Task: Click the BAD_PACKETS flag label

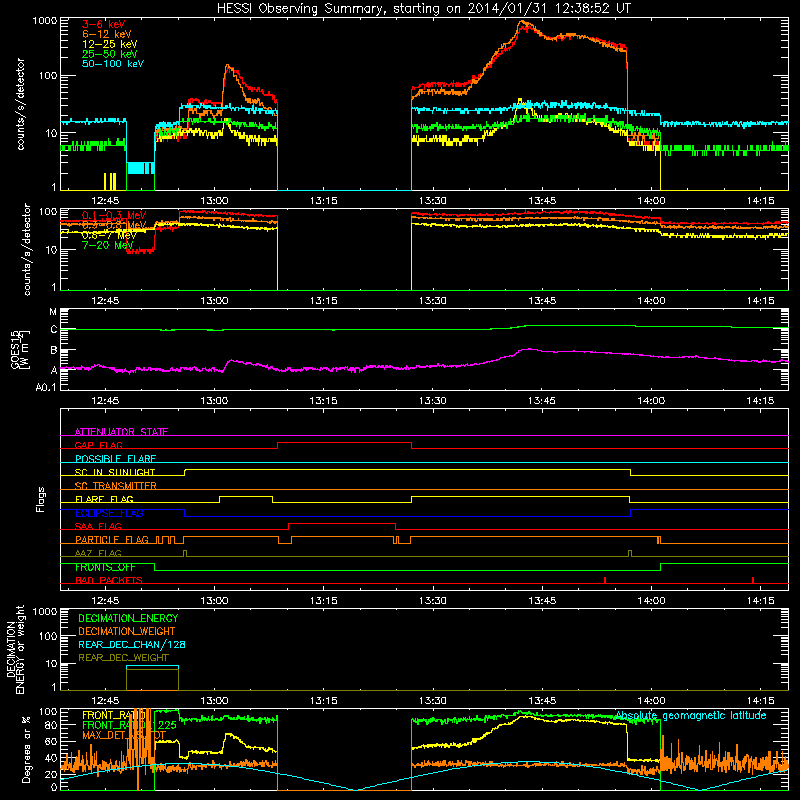Action: coord(109,580)
